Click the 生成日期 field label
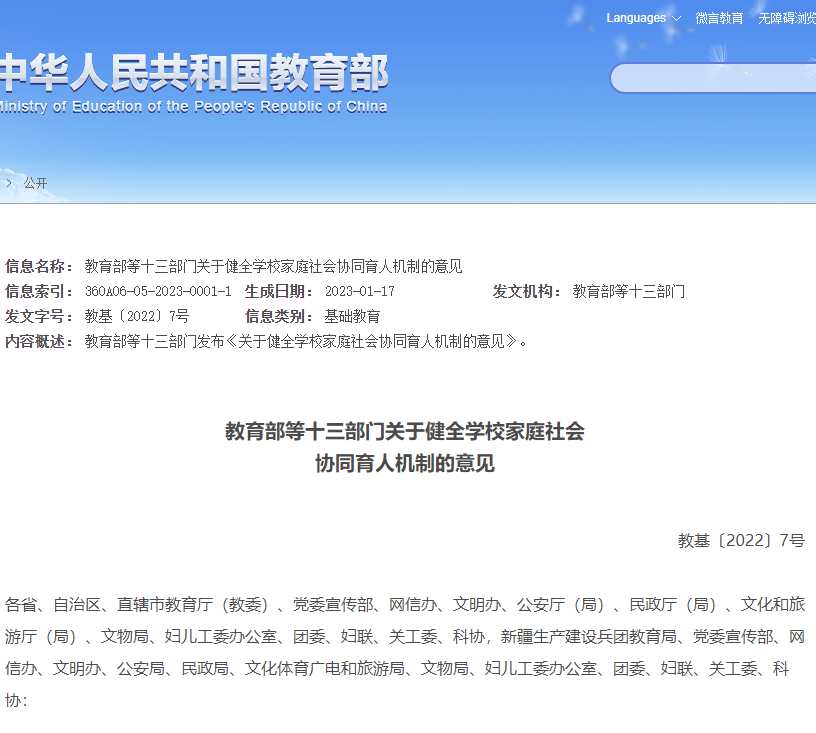This screenshot has height=733, width=816. pos(279,291)
